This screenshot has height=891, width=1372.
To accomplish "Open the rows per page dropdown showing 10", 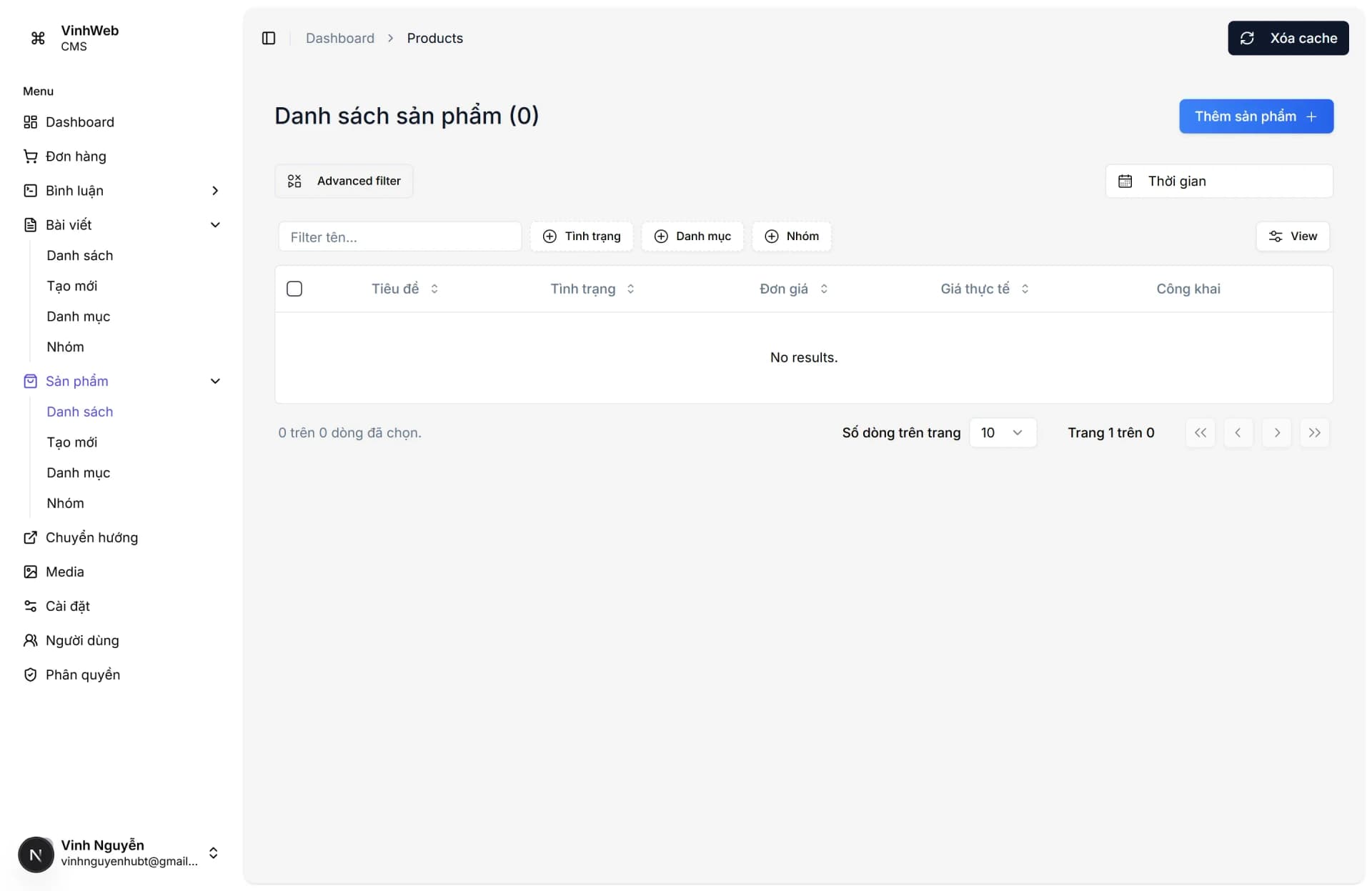I will (x=1002, y=432).
